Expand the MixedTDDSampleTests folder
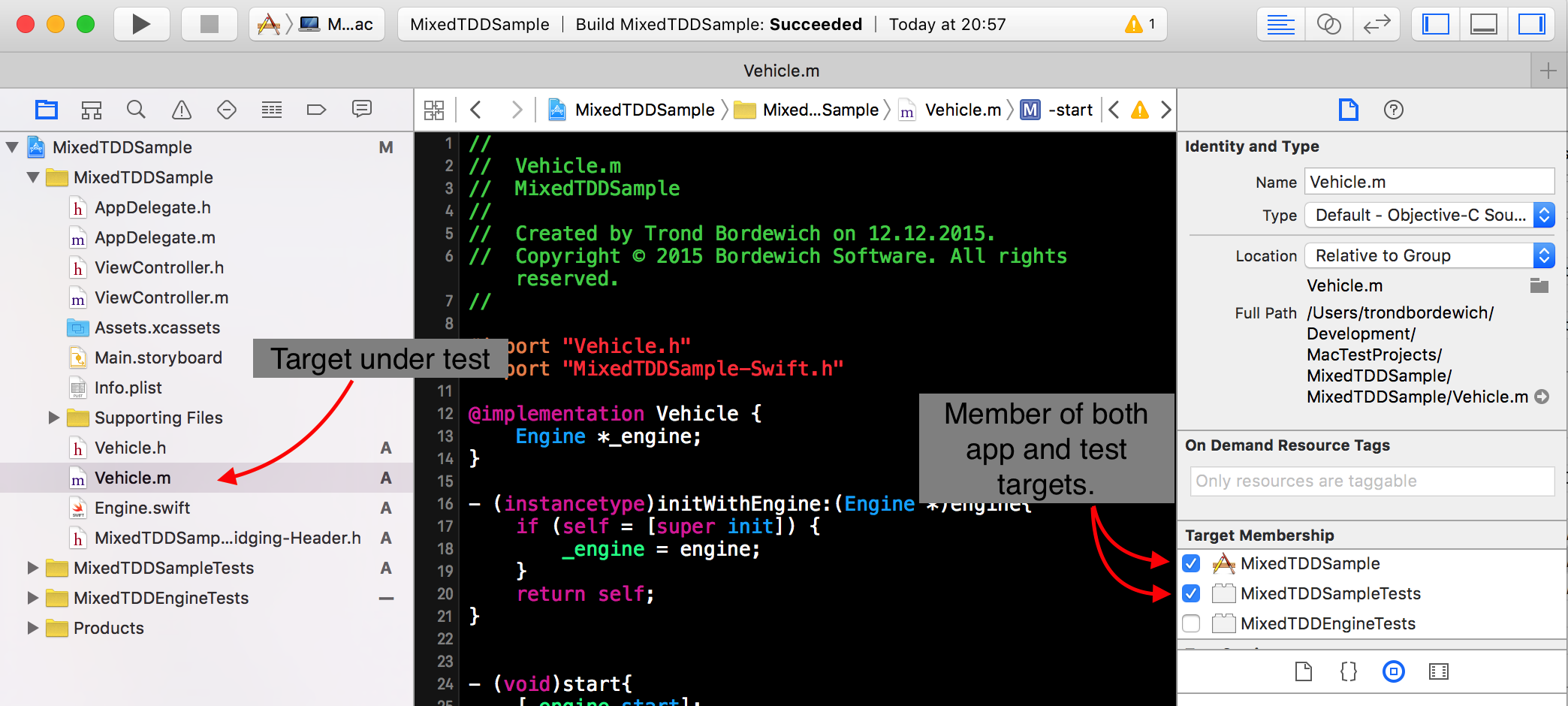The height and width of the screenshot is (706, 1568). click(x=32, y=568)
